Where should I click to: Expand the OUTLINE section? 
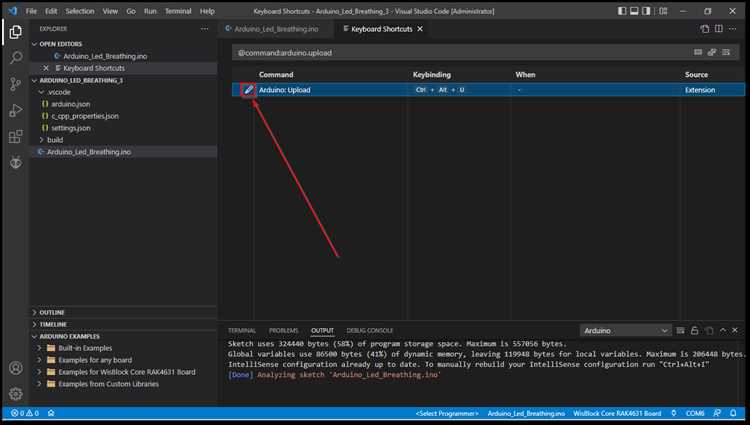(52, 312)
